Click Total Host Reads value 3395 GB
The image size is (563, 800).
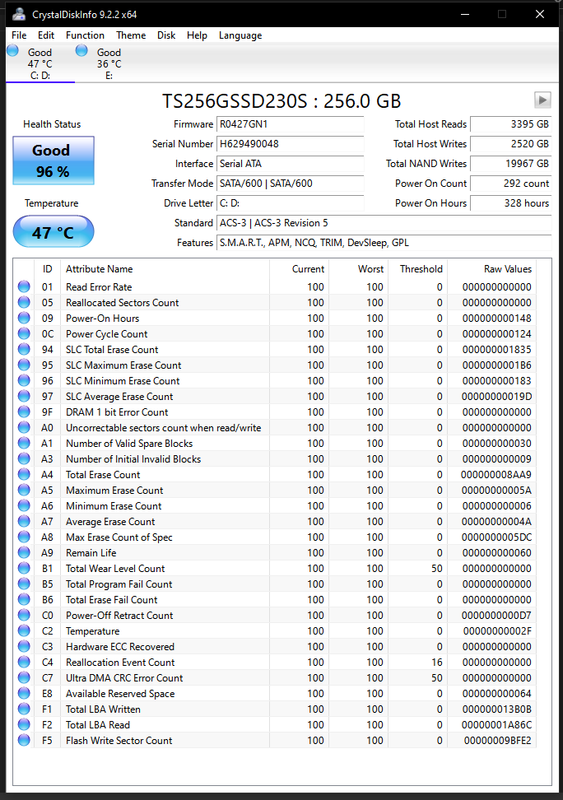pyautogui.click(x=510, y=124)
